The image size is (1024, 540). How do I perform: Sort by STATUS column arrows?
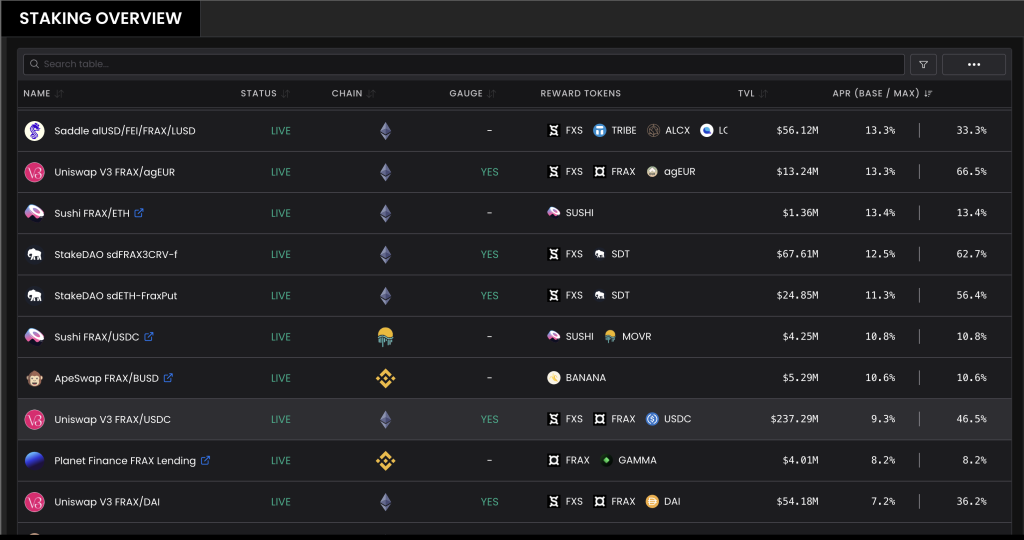point(285,94)
